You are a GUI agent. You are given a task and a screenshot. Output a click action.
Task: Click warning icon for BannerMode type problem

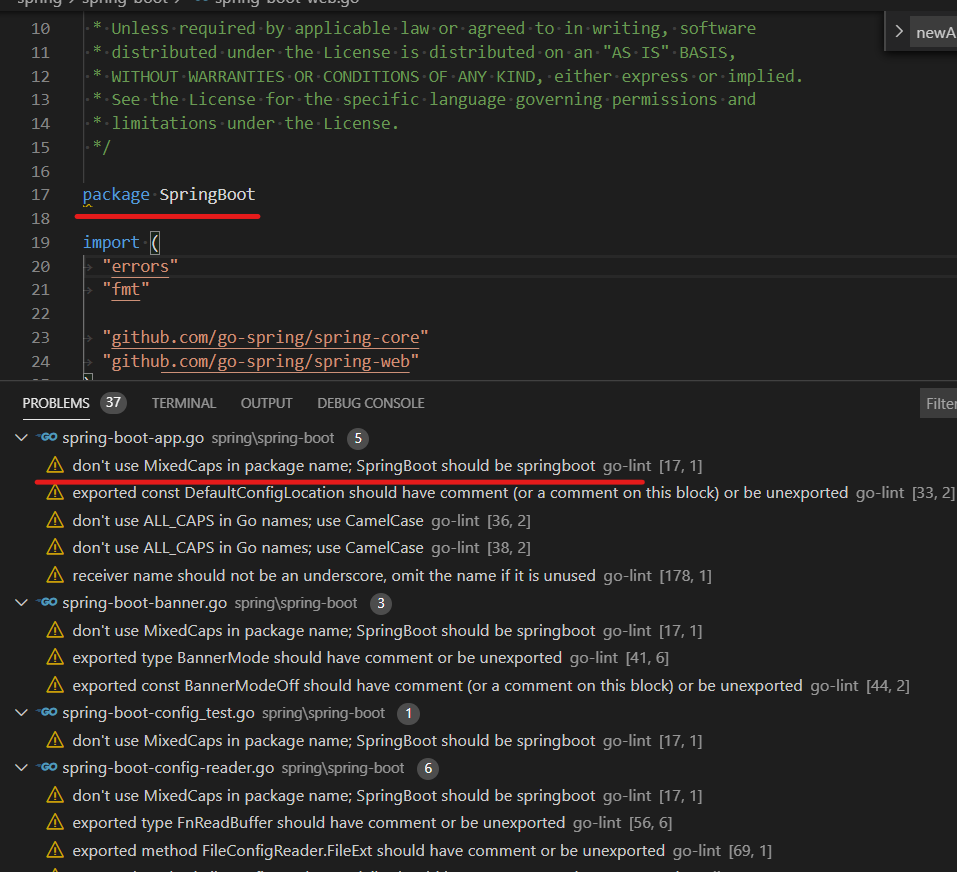(x=55, y=657)
